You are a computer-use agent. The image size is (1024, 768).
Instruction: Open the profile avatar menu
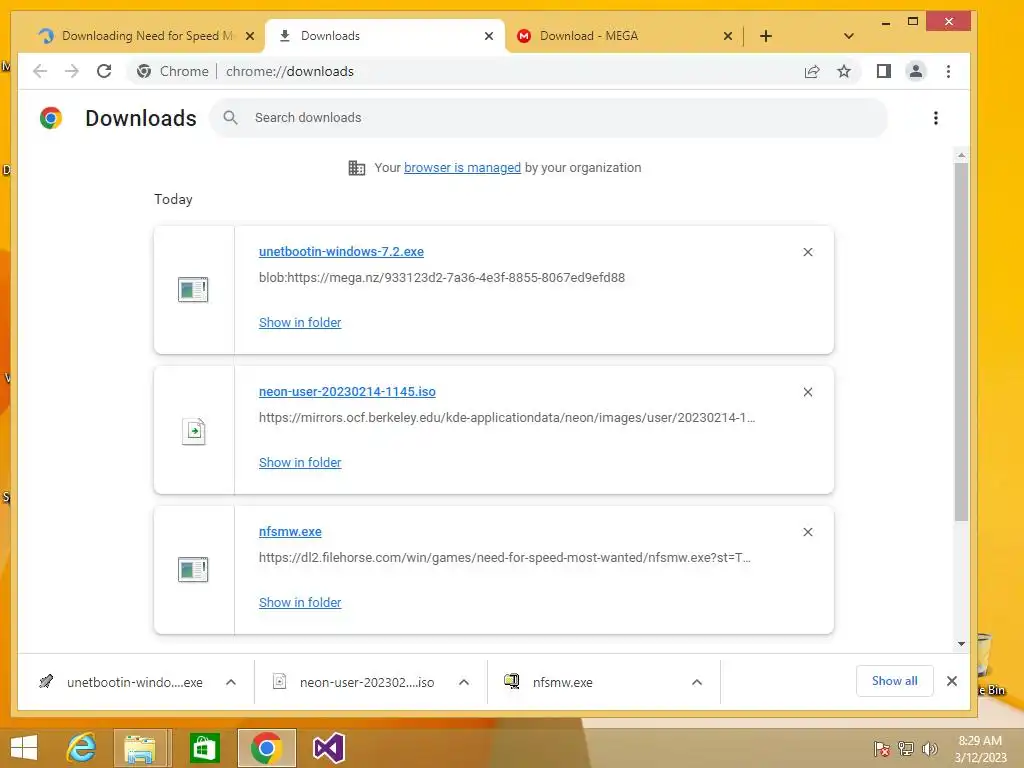point(916,71)
